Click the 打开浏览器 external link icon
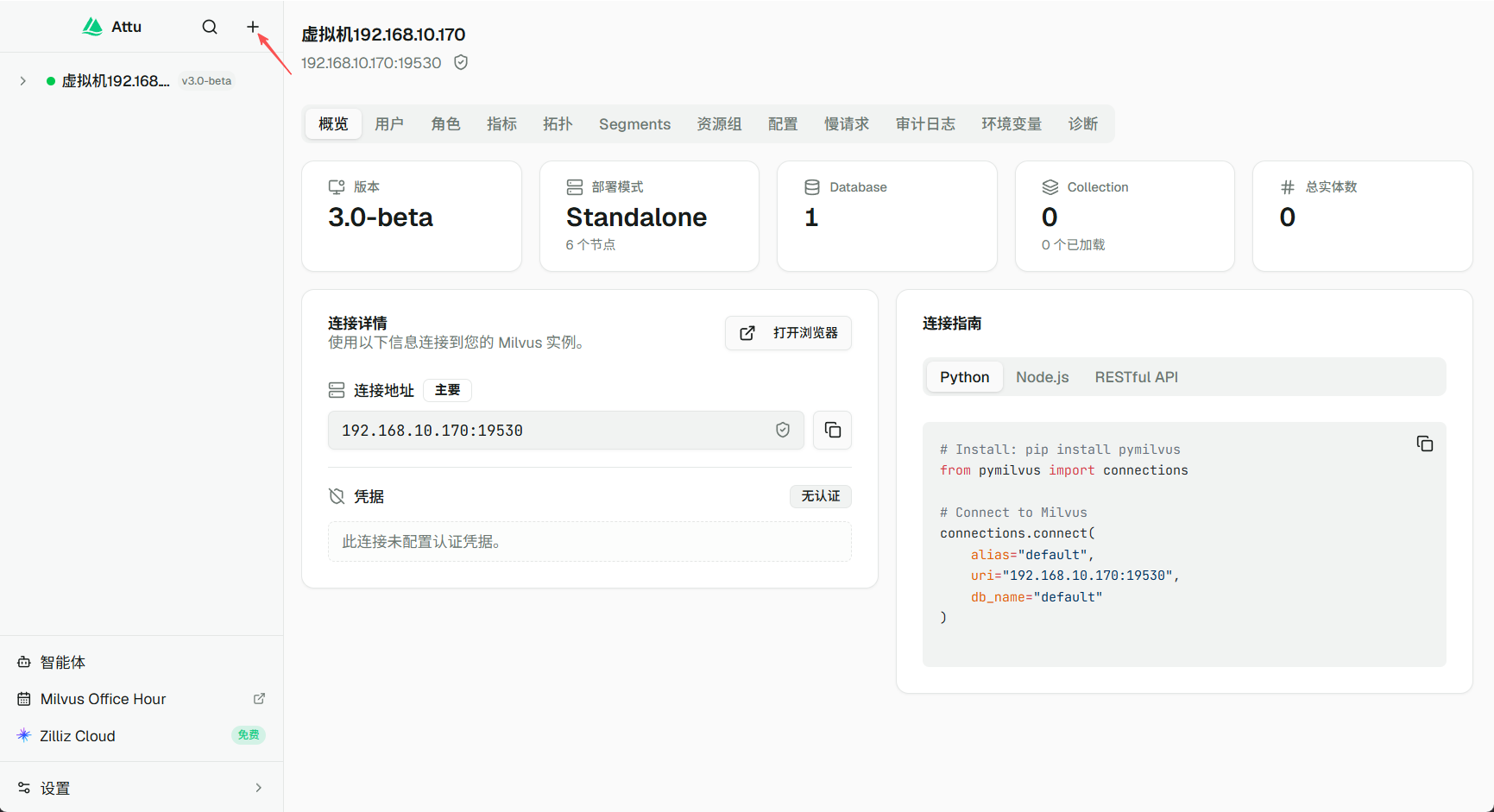 (x=747, y=333)
